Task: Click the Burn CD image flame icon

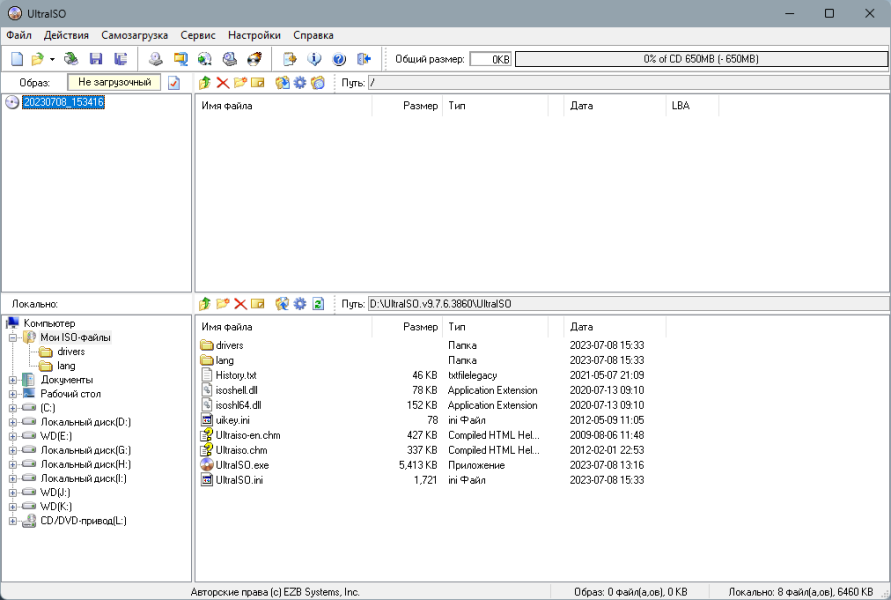Action: click(255, 59)
